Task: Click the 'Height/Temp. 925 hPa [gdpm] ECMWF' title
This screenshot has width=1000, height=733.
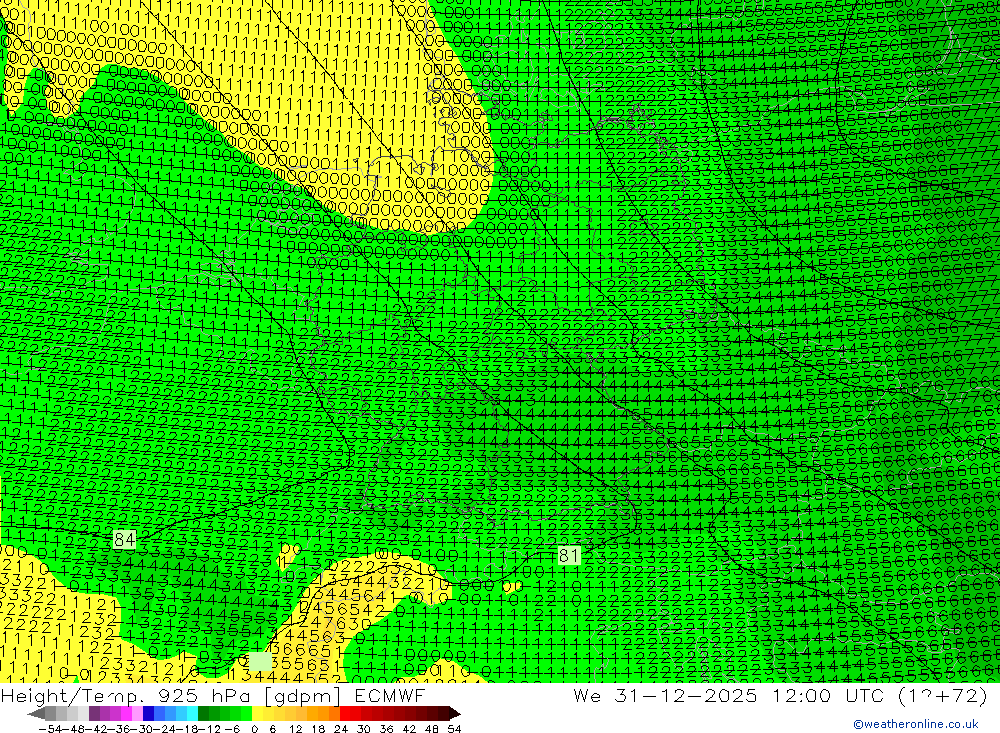Action: tap(212, 695)
